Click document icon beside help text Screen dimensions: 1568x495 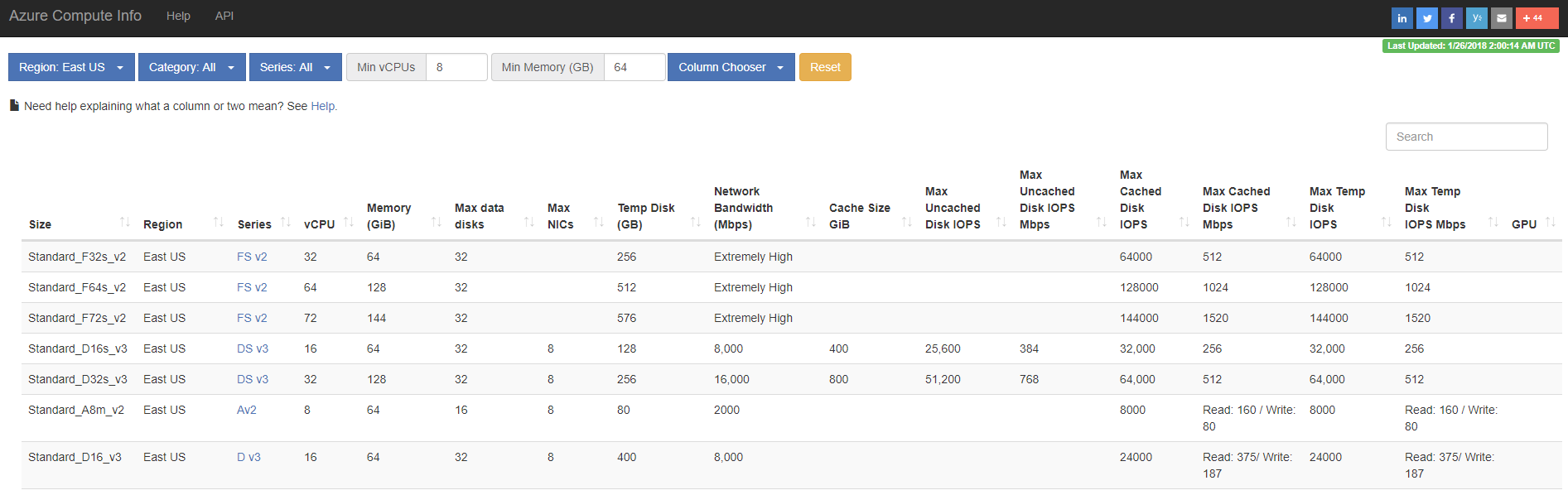coord(14,105)
